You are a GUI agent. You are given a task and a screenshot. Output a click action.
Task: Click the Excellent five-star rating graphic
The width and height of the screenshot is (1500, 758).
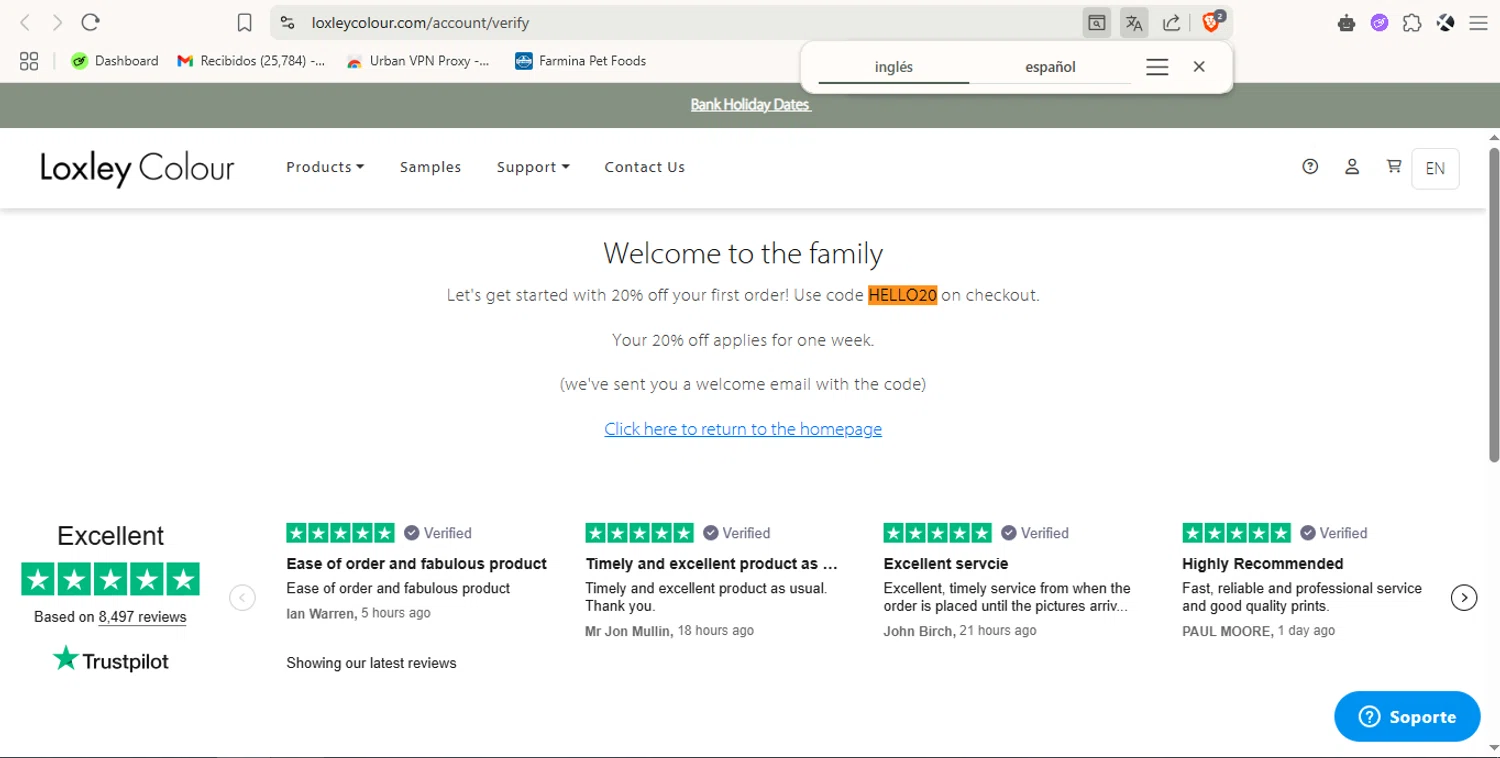coord(110,579)
